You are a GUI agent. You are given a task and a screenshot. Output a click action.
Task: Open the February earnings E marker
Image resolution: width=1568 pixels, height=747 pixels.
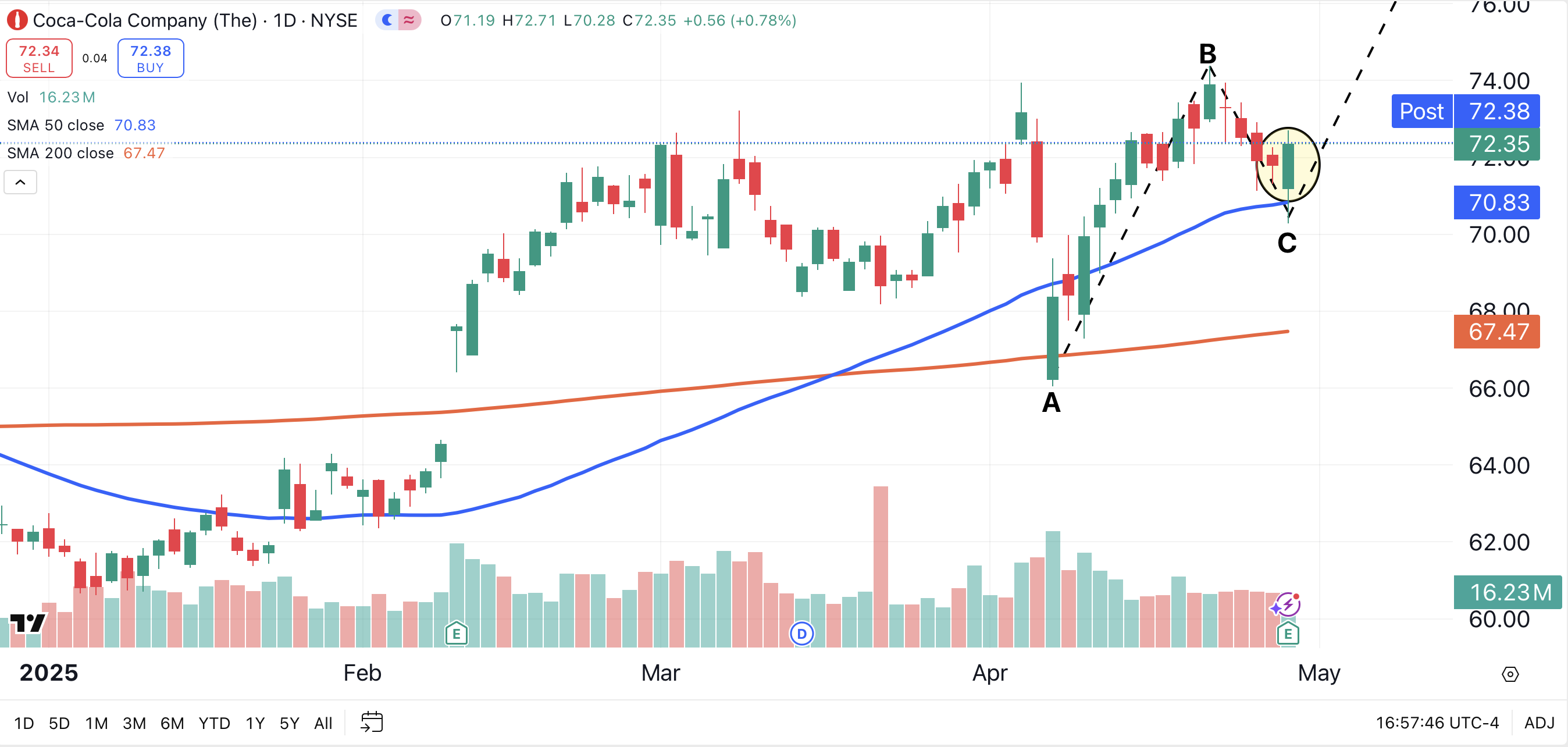pyautogui.click(x=456, y=634)
